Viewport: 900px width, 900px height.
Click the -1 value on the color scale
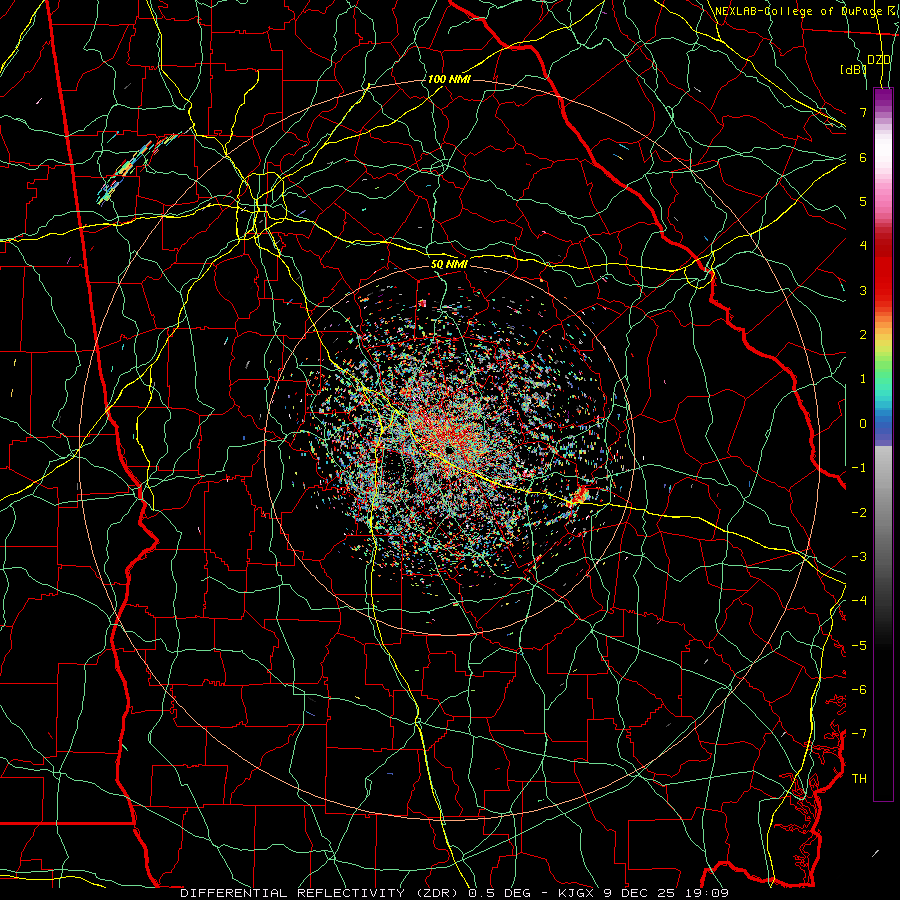tap(859, 468)
